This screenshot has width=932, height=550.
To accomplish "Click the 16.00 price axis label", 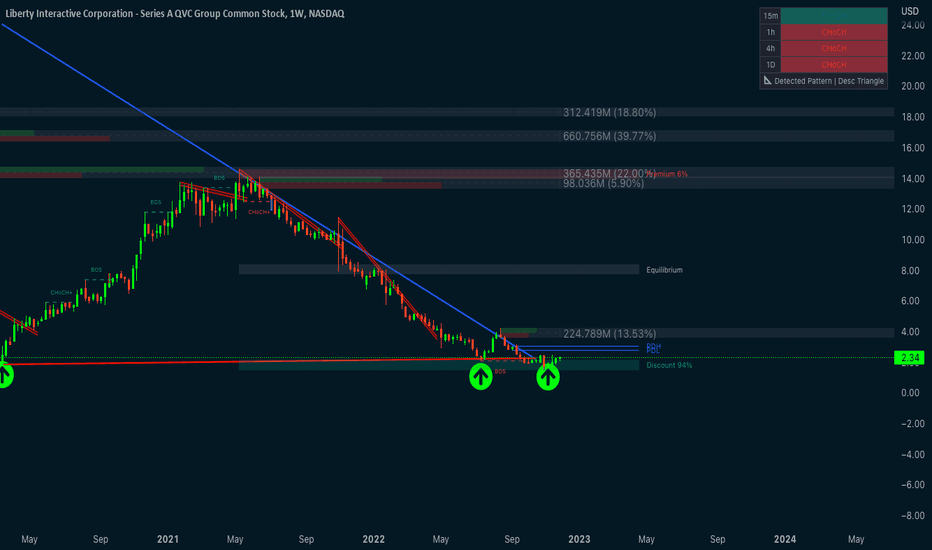I will (913, 148).
